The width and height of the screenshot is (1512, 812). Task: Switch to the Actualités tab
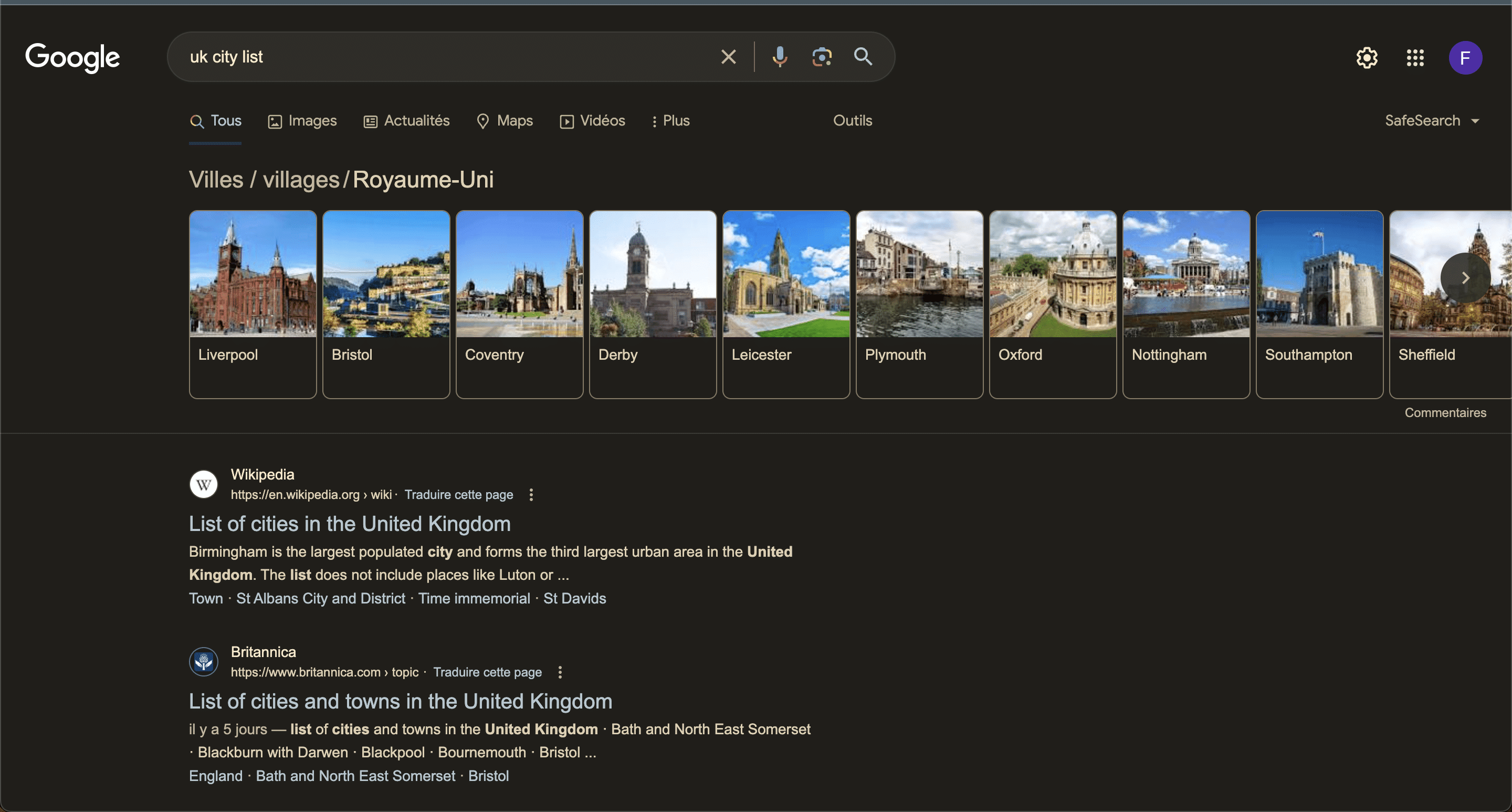tap(406, 121)
